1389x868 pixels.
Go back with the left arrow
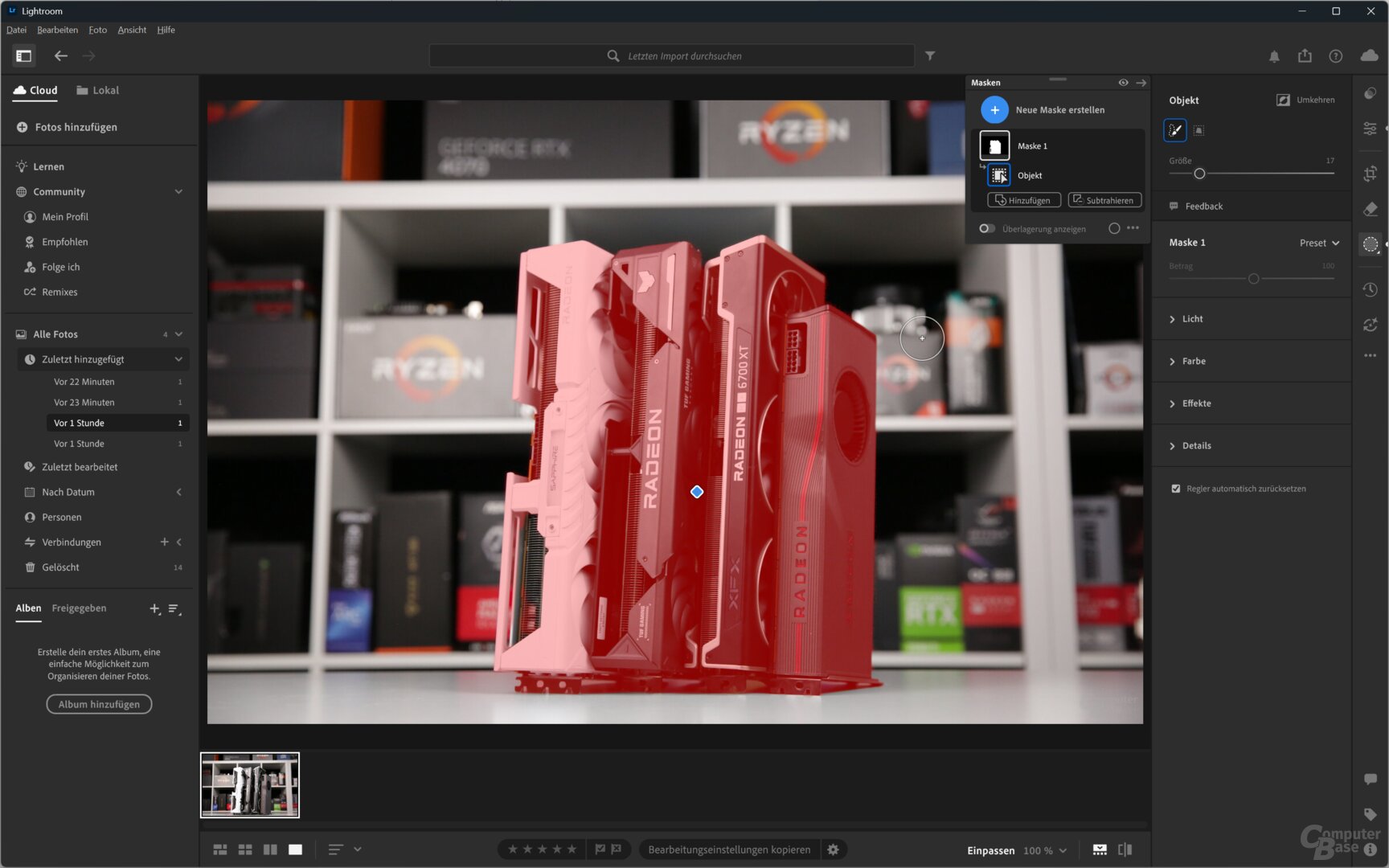coord(60,55)
